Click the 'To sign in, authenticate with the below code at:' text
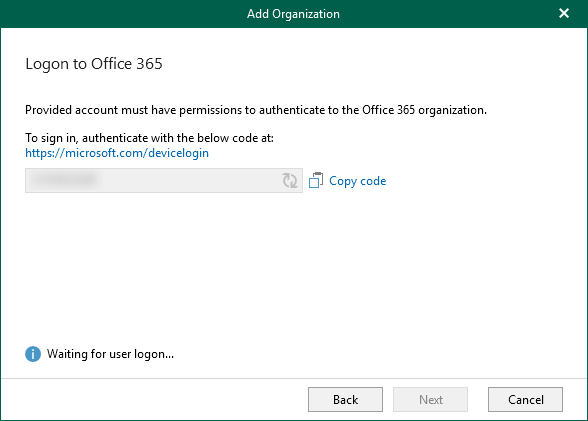This screenshot has width=588, height=421. [x=149, y=138]
